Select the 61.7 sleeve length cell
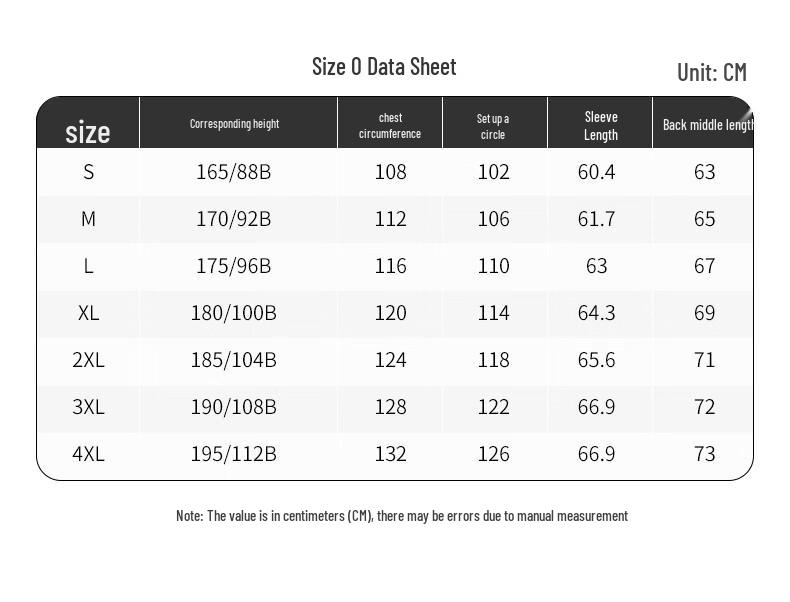 597,219
